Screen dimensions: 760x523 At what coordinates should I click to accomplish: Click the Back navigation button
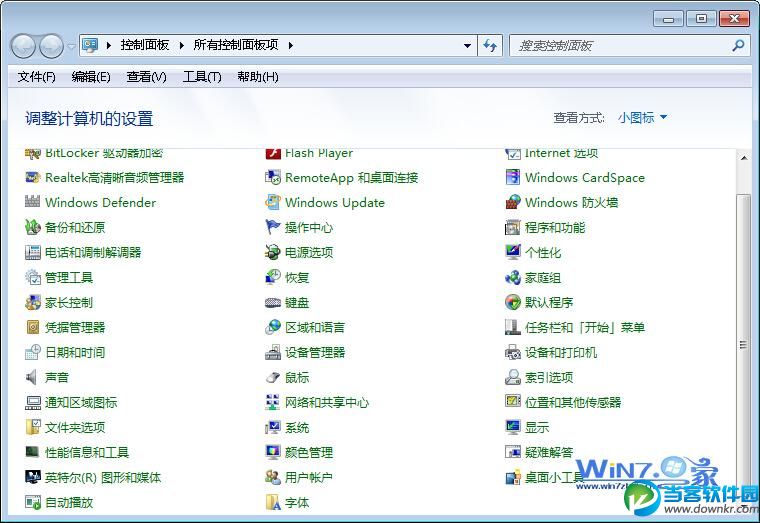23,47
